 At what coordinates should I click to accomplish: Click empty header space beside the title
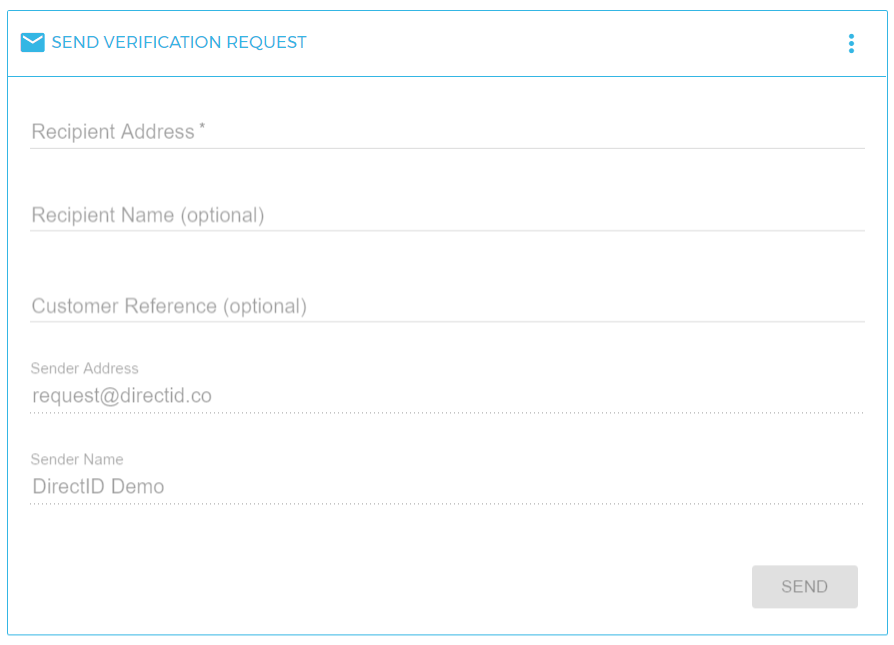click(570, 43)
